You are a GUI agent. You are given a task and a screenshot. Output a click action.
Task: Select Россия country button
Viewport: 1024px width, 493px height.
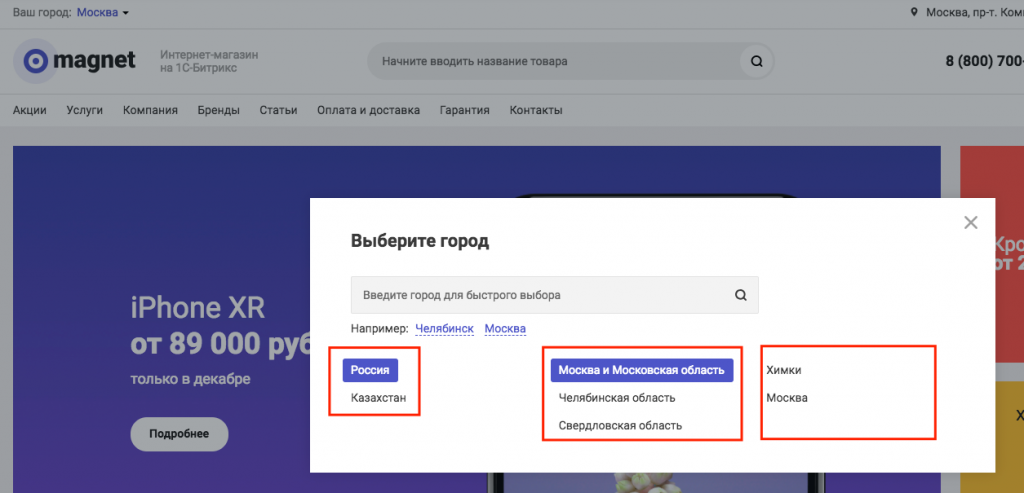coord(370,370)
